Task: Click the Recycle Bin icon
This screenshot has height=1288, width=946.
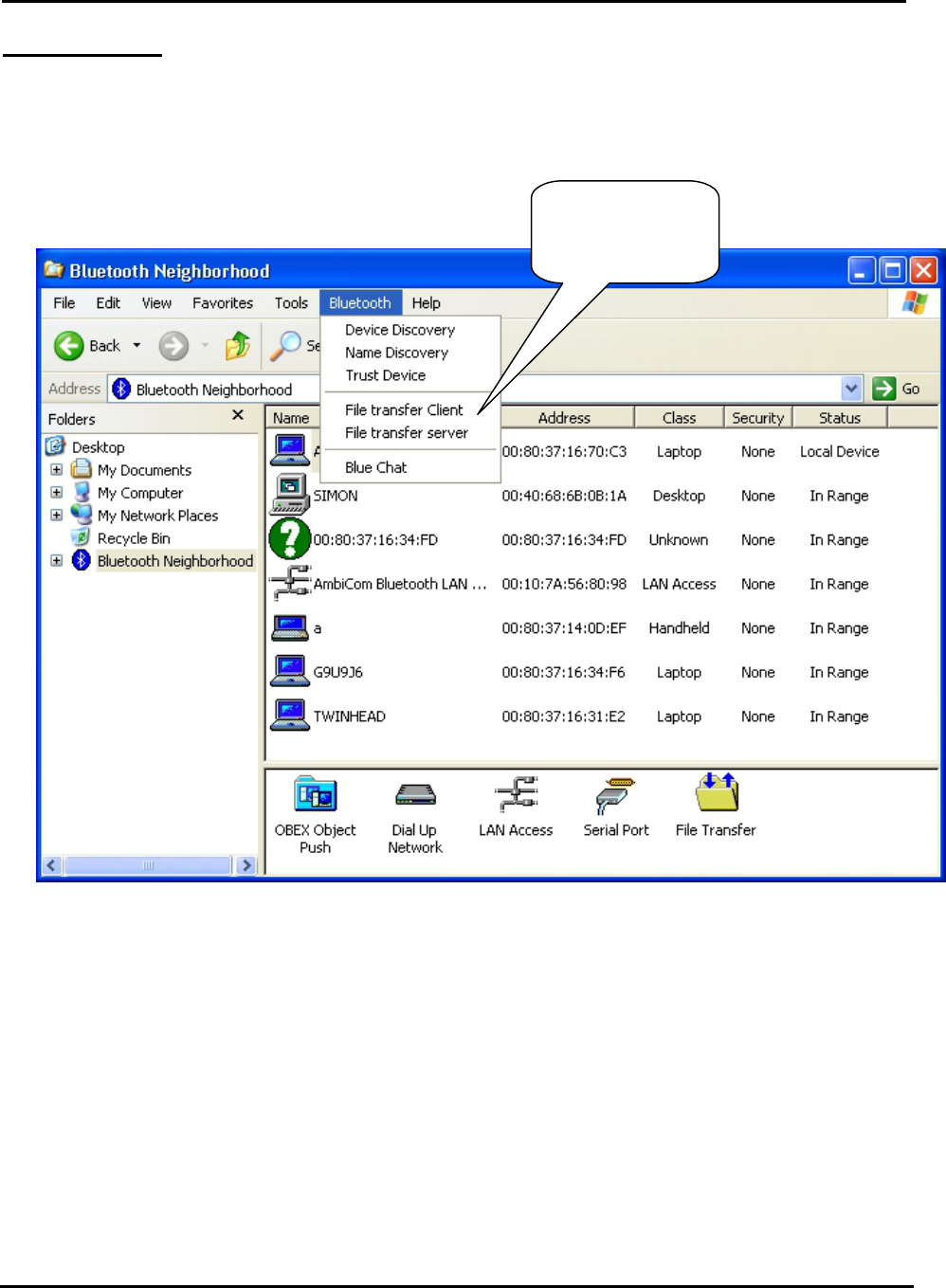Action: [x=82, y=537]
